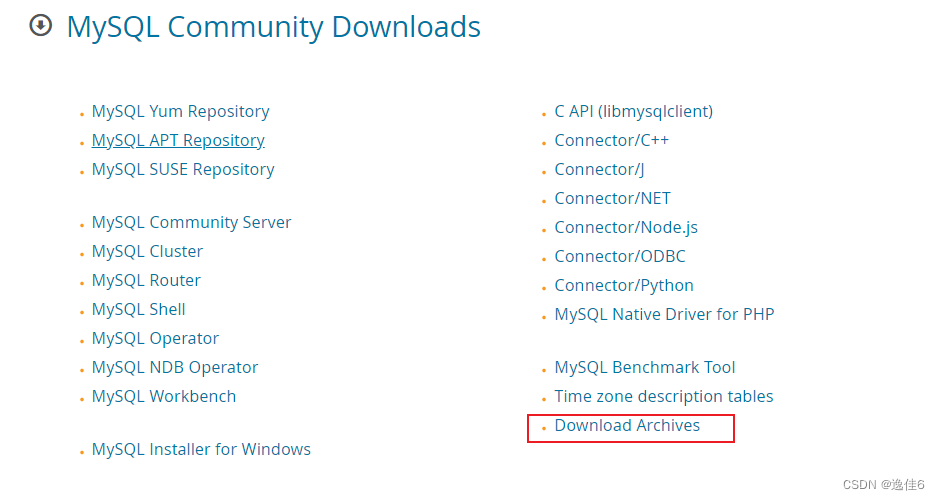Screen dimensions: 940x500
Task: Select the MySQL Operator link
Action: coord(155,338)
